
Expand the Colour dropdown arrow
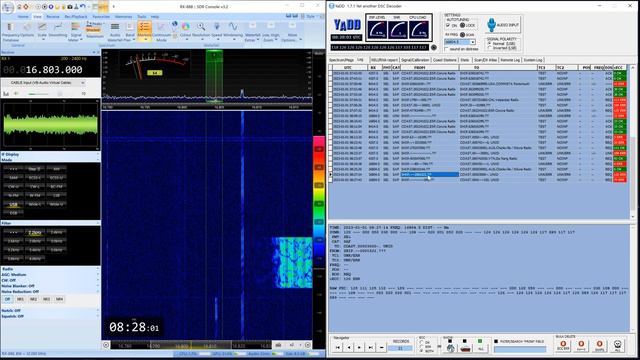(187, 40)
